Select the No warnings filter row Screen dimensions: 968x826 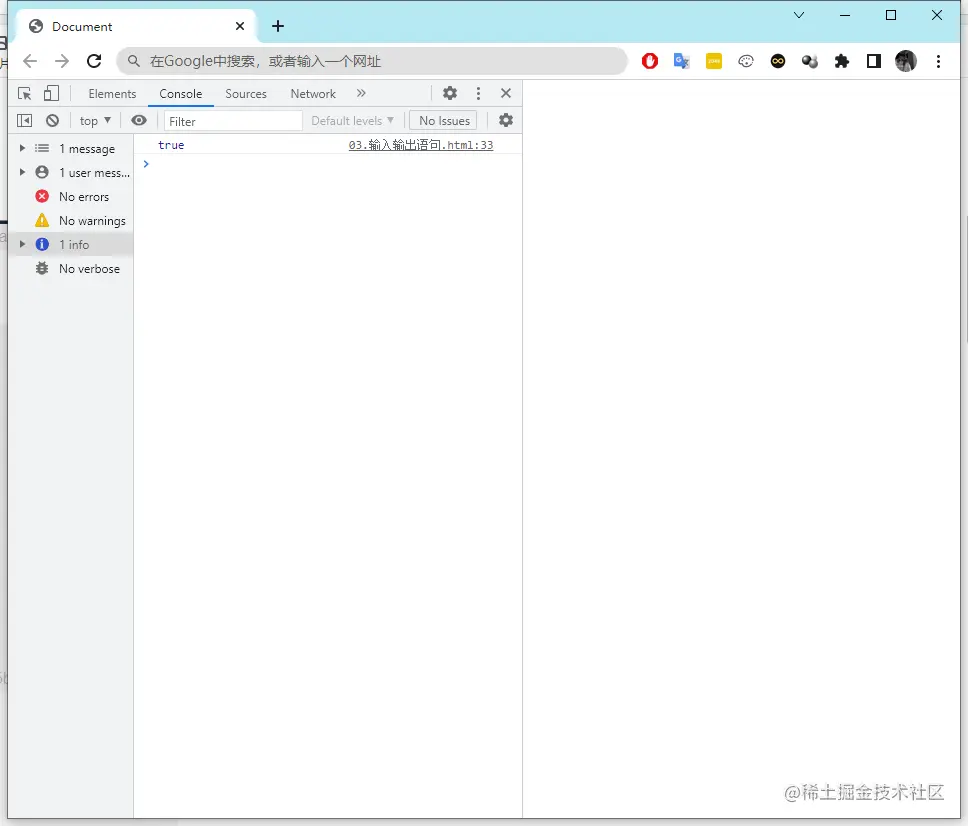[72, 220]
